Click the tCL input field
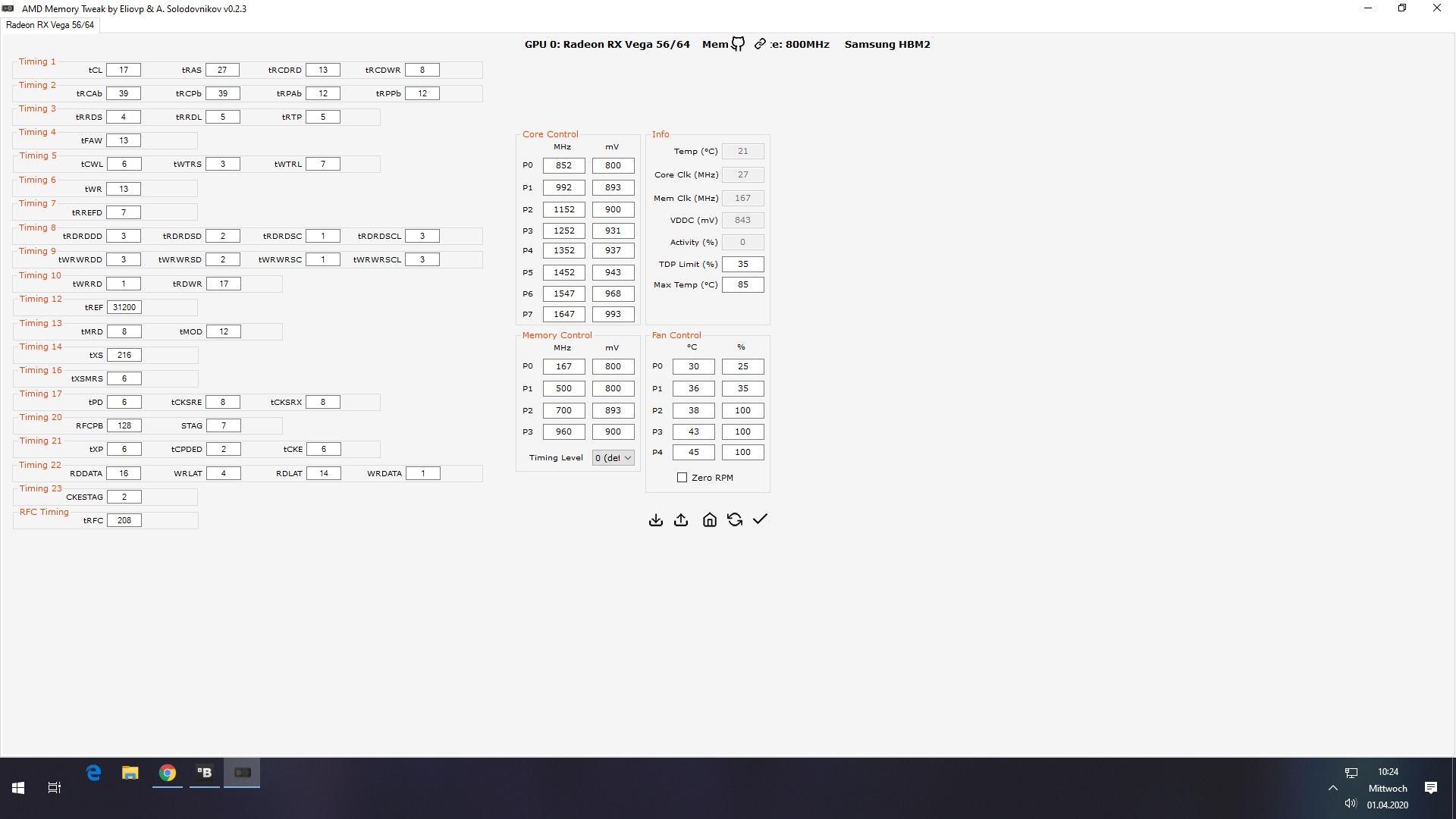1456x819 pixels. coord(124,70)
